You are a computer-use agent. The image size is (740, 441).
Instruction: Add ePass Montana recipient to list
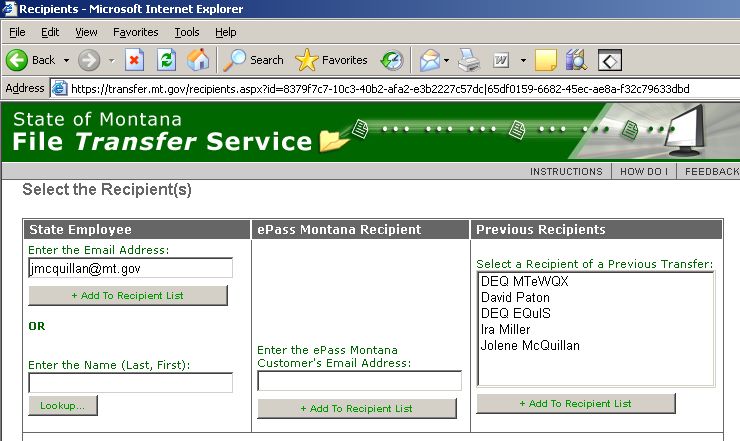tap(357, 408)
